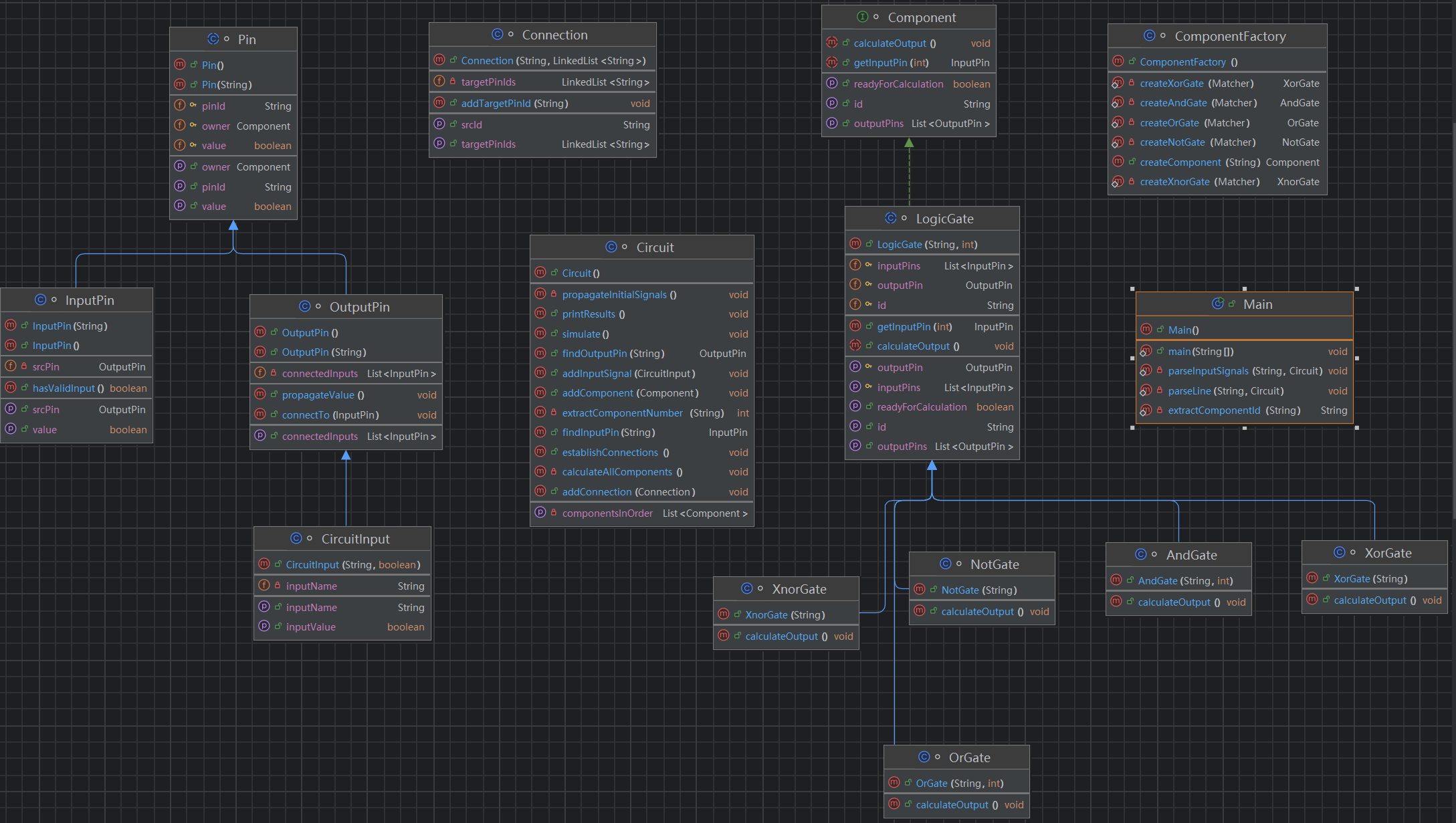Click field icon next to connectedInputs in OutputPin

(260, 373)
